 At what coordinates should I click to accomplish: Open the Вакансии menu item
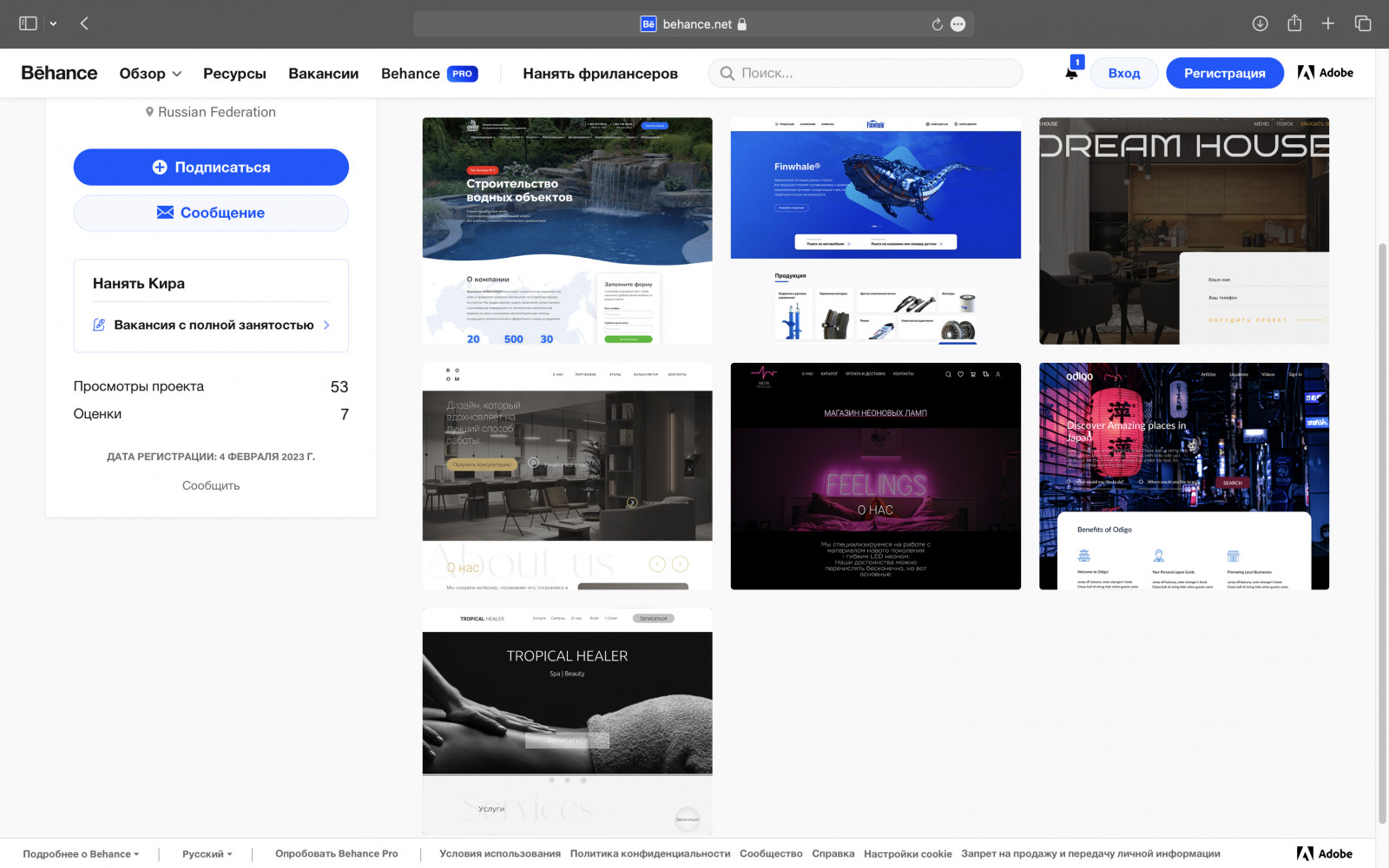point(323,74)
